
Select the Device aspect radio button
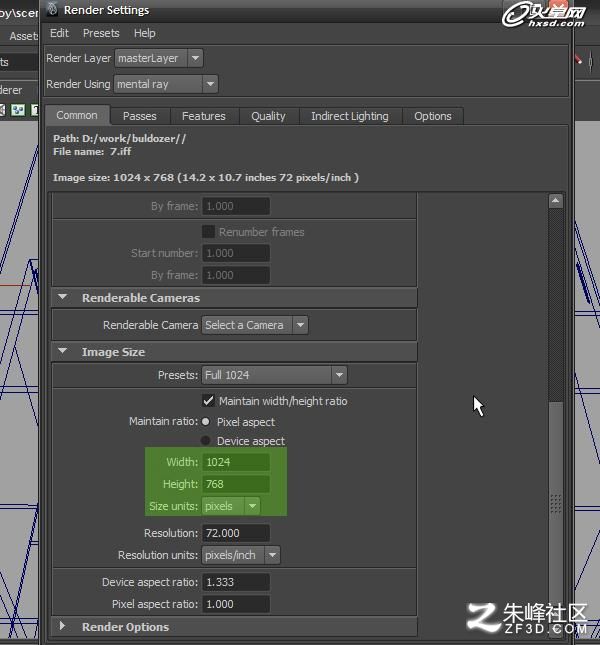(206, 441)
